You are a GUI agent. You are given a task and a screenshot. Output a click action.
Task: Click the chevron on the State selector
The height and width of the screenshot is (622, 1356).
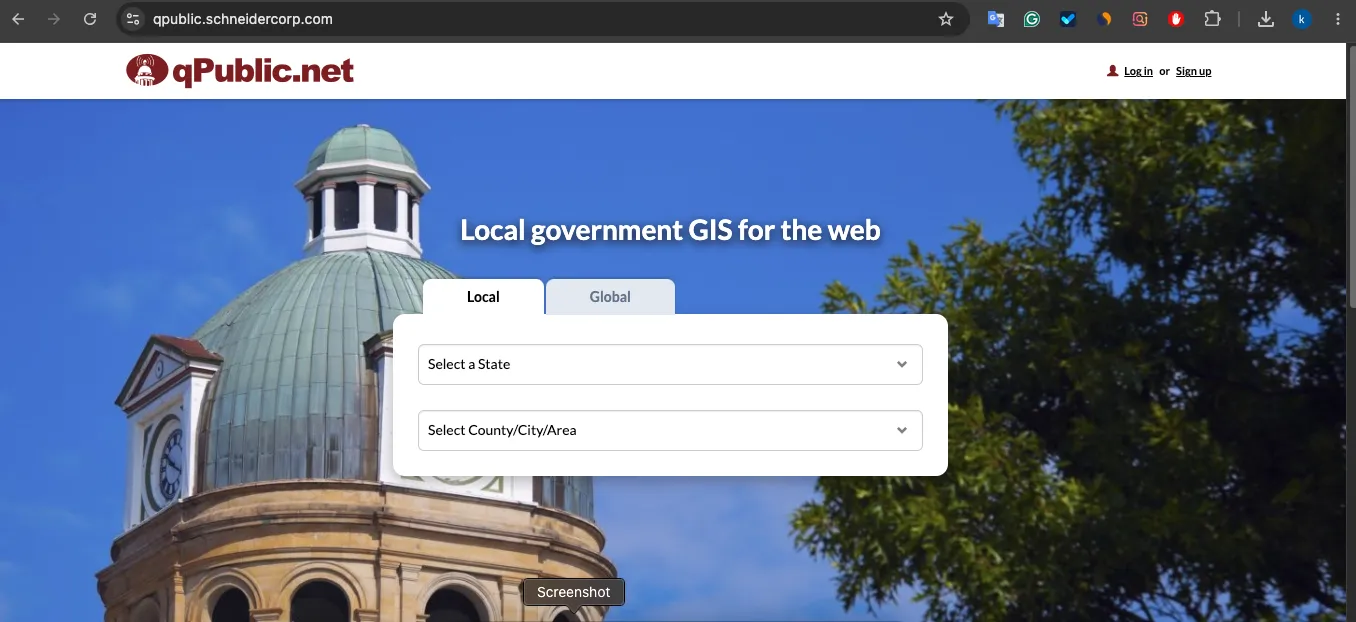[x=902, y=364]
